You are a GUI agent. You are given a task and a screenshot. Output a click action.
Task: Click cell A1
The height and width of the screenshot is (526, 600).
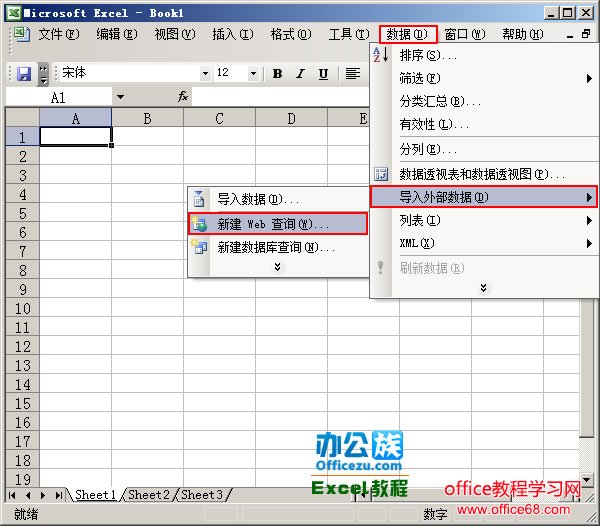point(75,137)
